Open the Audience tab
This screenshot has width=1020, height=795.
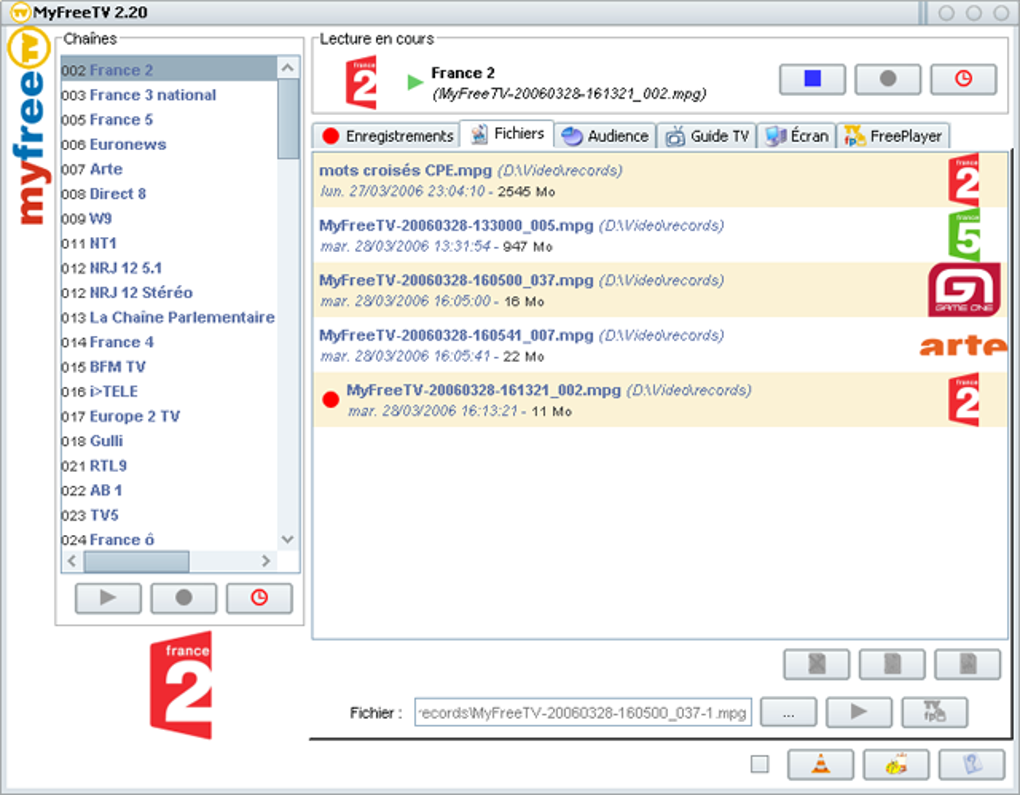pos(605,136)
